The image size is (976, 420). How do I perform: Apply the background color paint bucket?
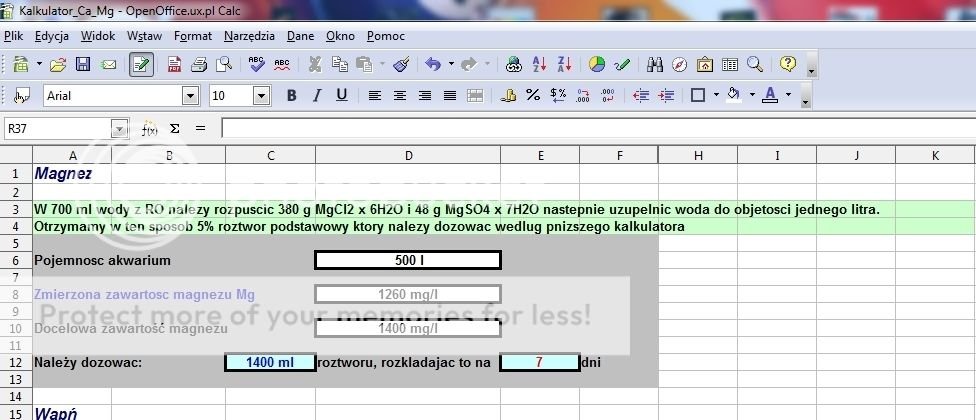[x=734, y=95]
